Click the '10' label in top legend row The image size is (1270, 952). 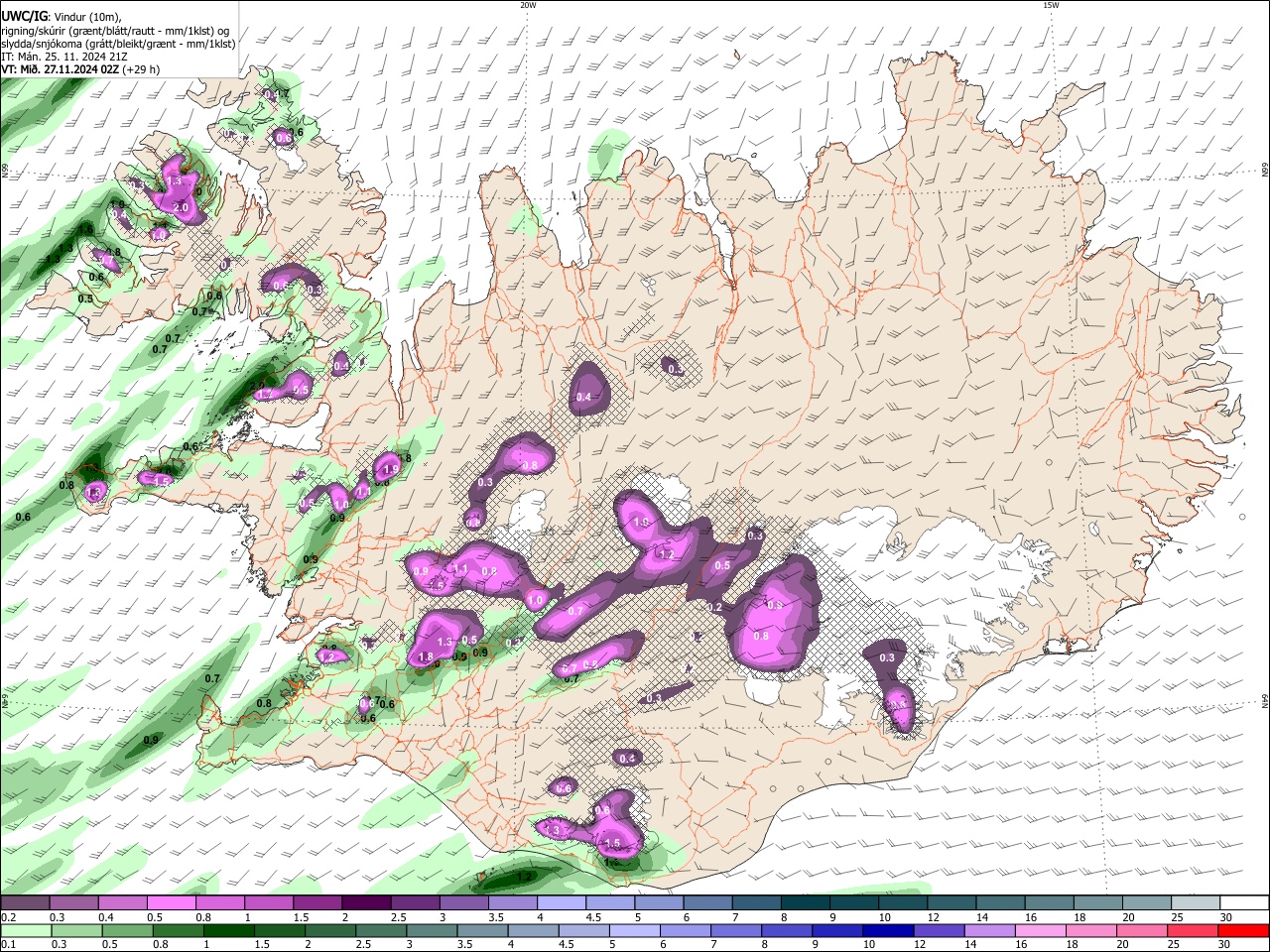[885, 917]
